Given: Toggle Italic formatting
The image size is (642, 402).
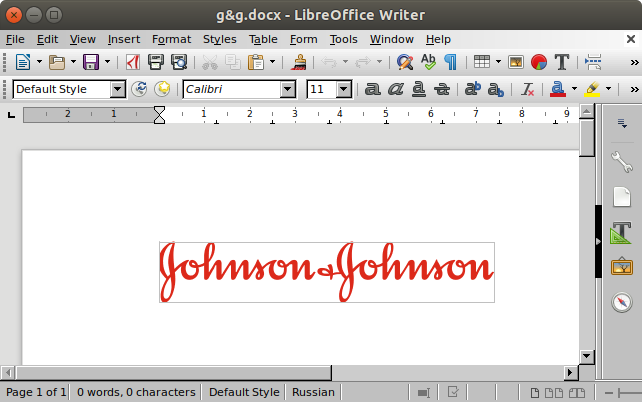Looking at the screenshot, I should 396,89.
